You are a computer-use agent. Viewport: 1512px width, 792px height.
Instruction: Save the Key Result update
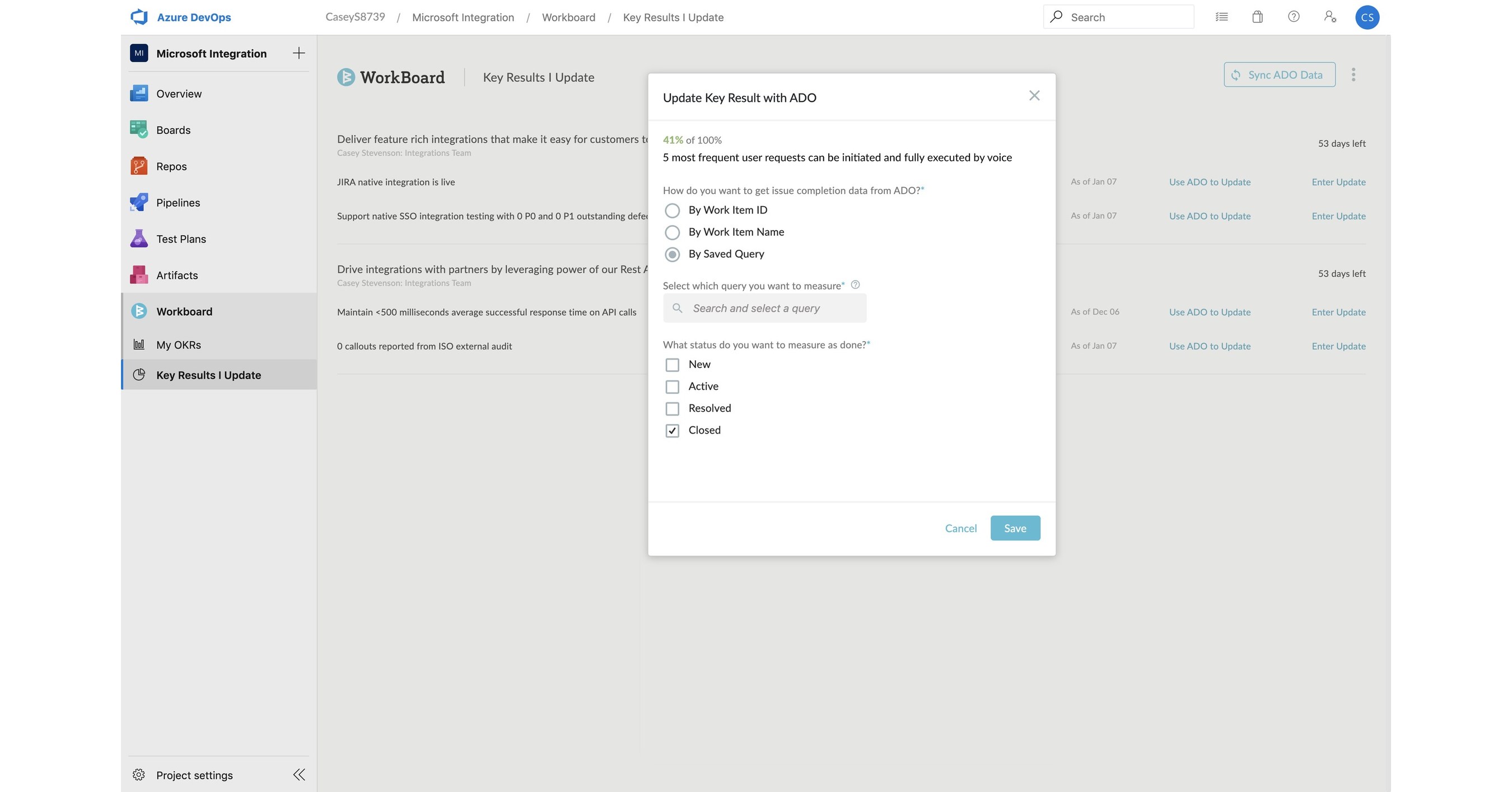(x=1015, y=528)
